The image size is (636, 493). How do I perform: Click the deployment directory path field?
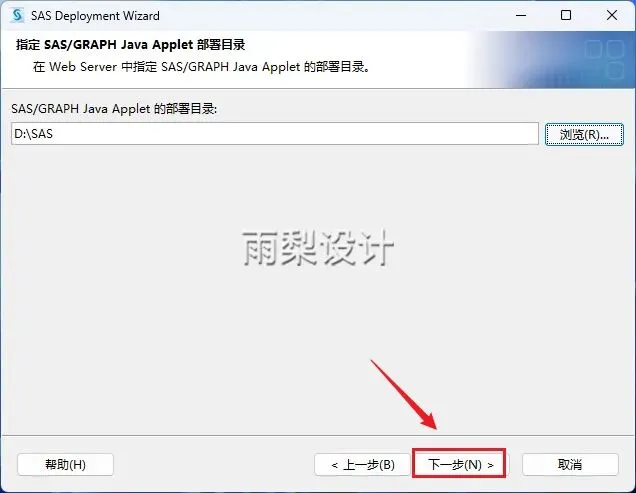tap(275, 133)
